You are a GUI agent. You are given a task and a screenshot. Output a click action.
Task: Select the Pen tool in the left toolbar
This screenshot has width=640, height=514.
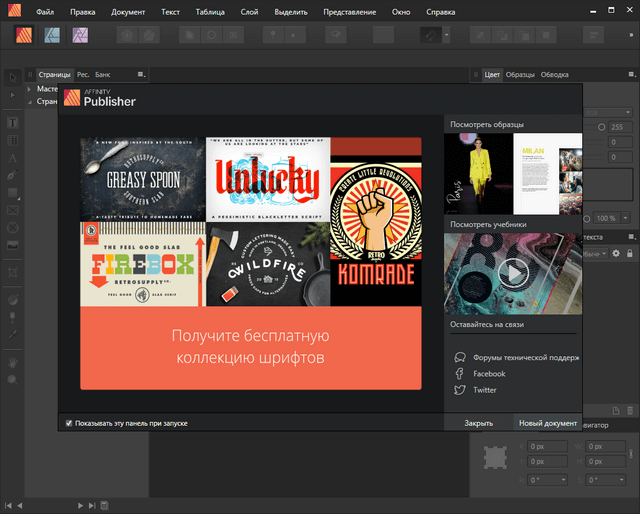[13, 175]
